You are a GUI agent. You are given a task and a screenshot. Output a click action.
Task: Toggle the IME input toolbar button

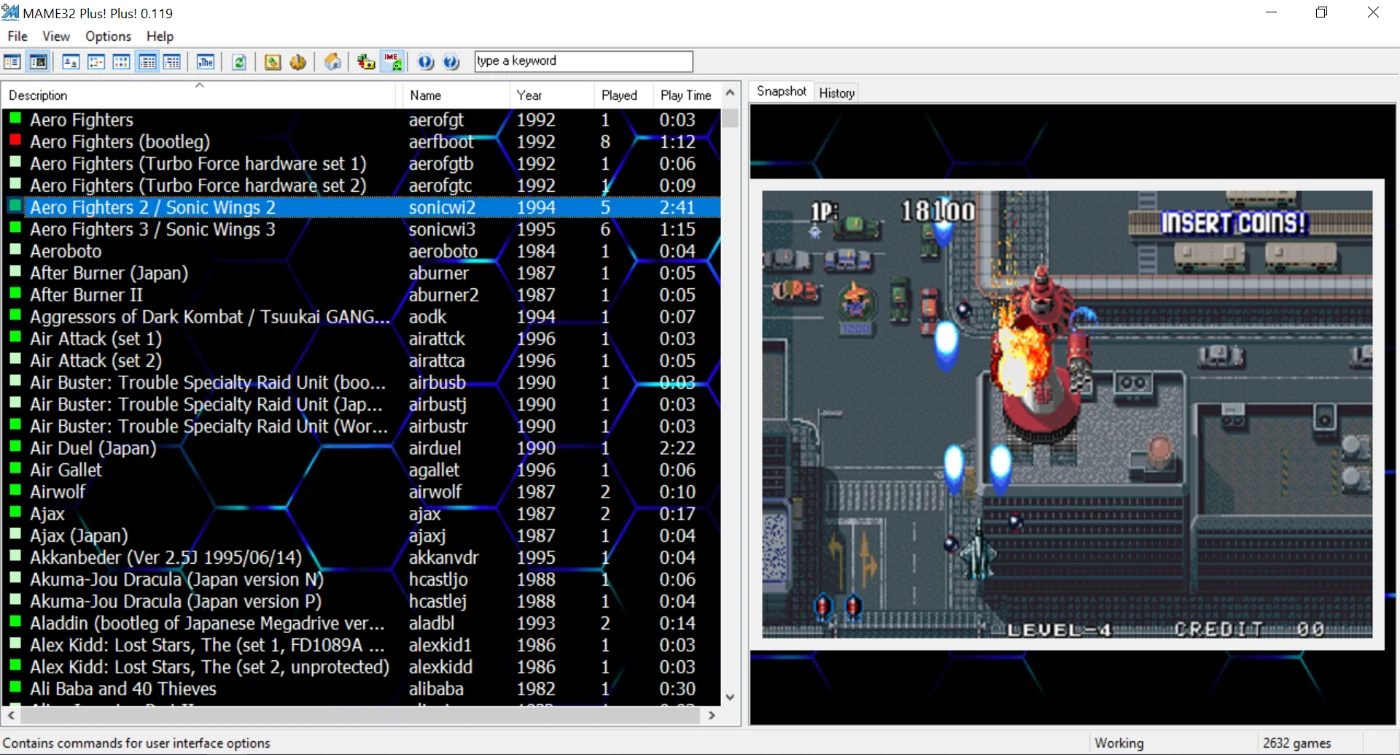[392, 62]
